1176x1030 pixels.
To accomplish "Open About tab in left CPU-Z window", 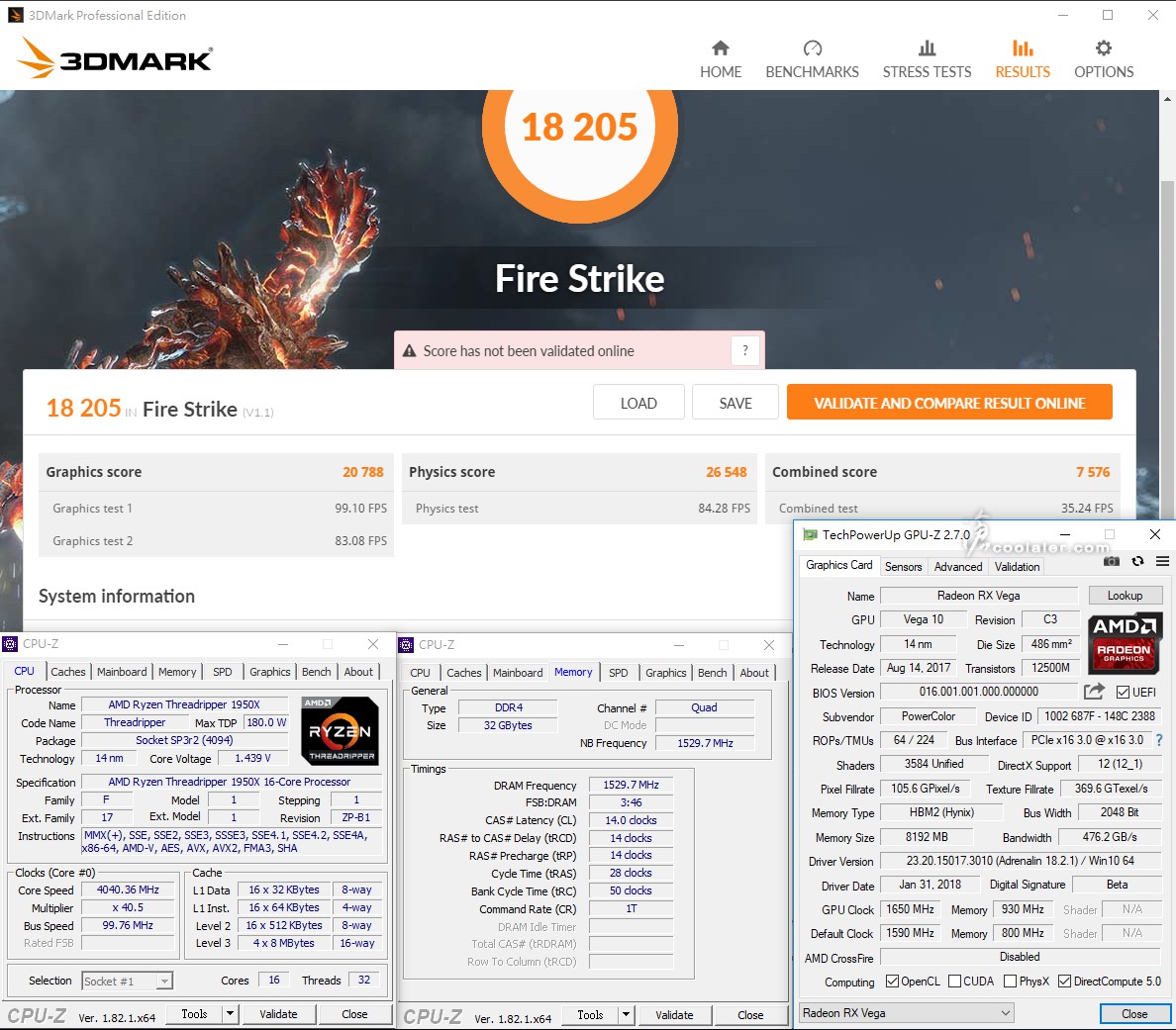I will 358,672.
